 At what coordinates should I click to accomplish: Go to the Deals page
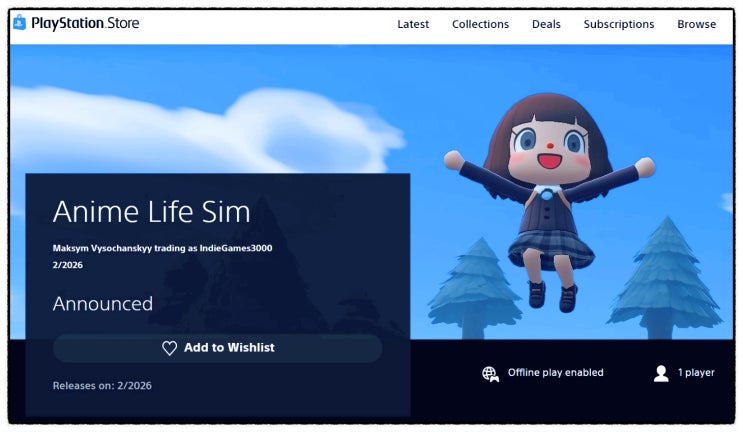coord(546,24)
